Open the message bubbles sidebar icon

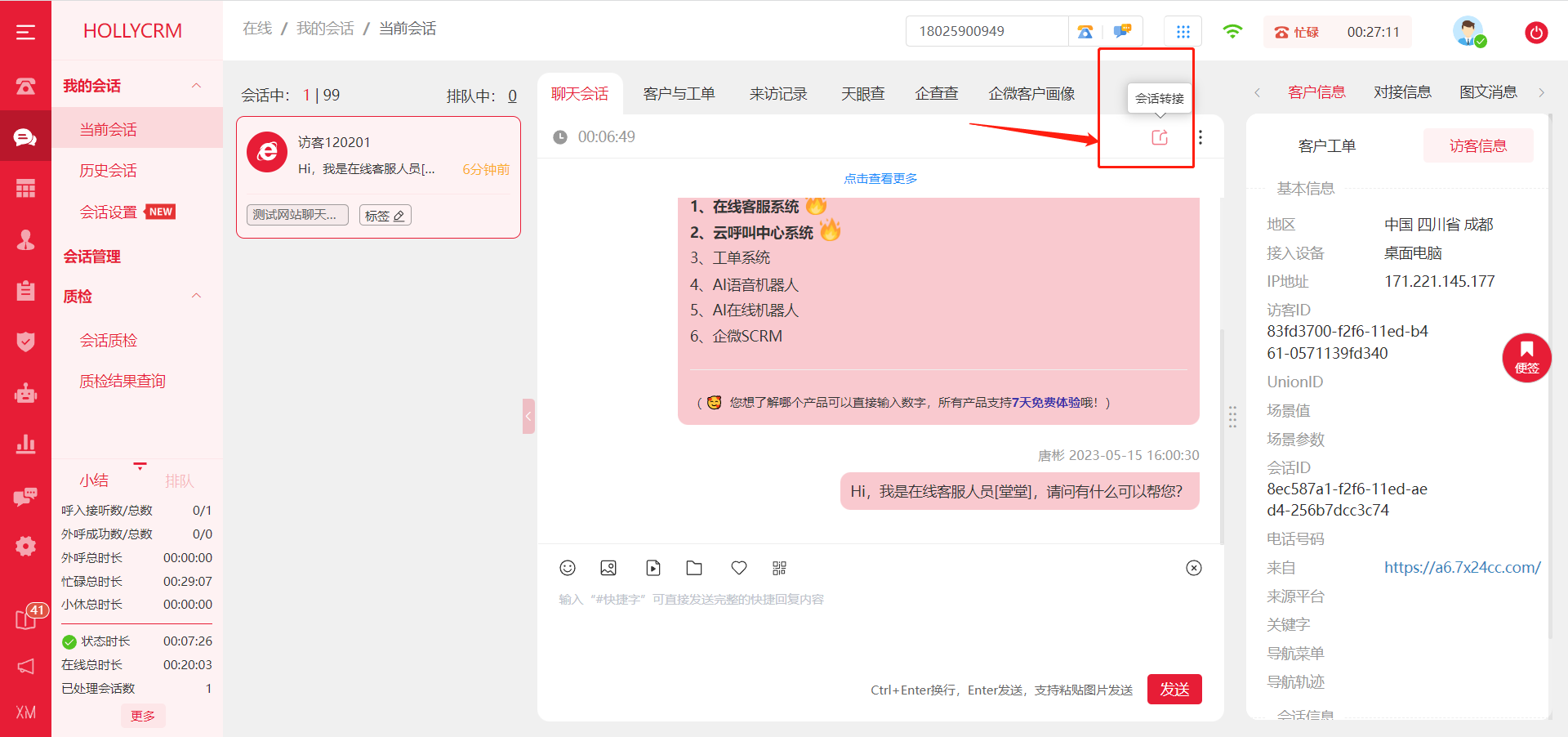[x=25, y=496]
